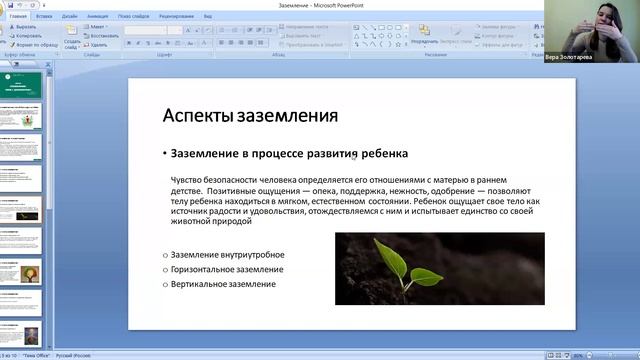
Task: Open the Шрифт group dialog launcher
Action: (211, 54)
